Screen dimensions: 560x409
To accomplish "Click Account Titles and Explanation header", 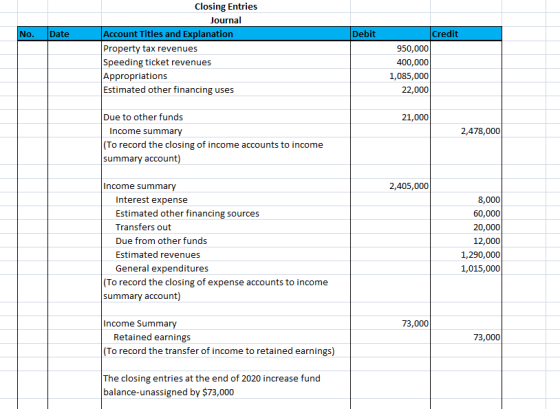I will point(226,34).
